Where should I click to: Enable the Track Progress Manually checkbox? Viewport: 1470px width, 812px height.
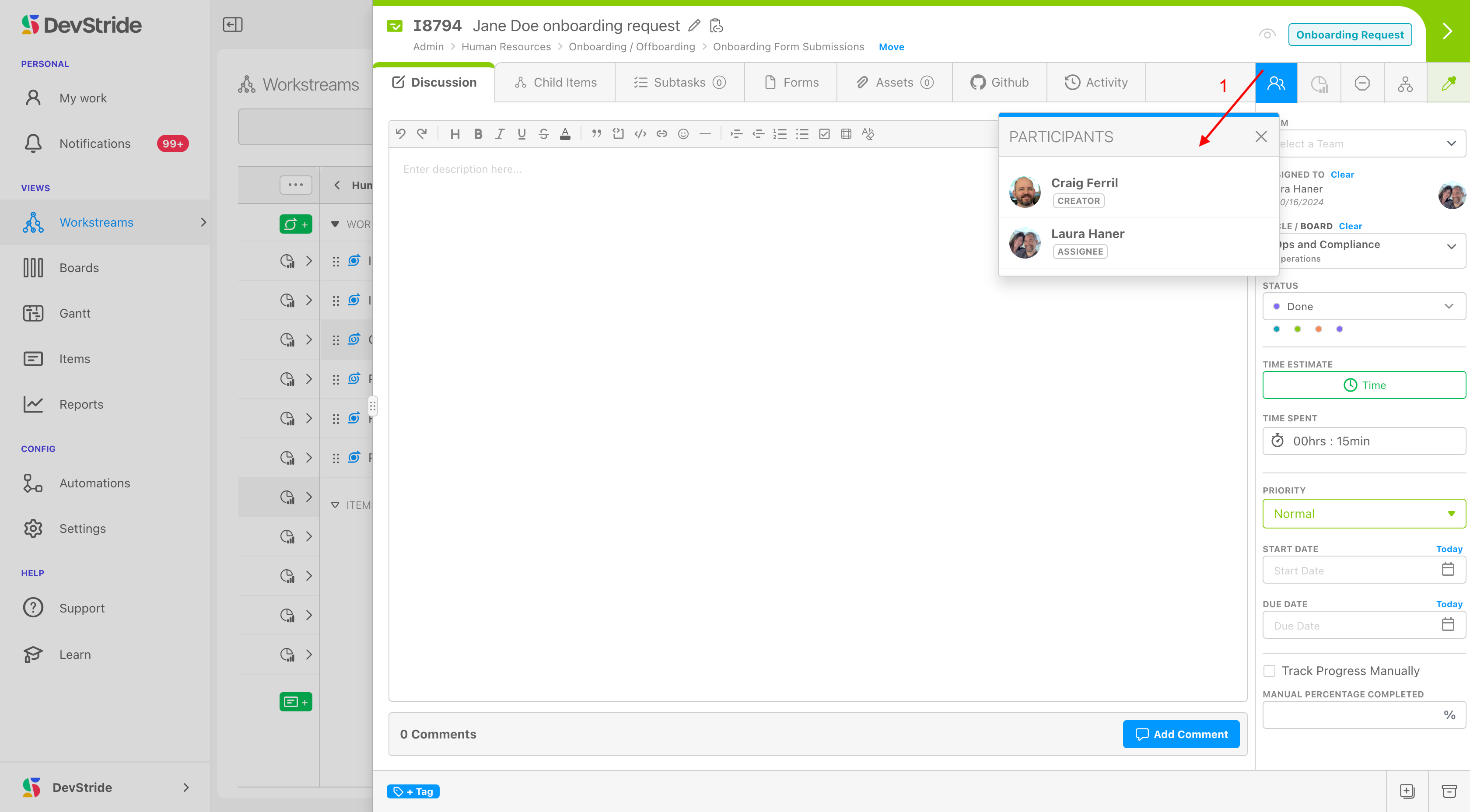[x=1269, y=671]
